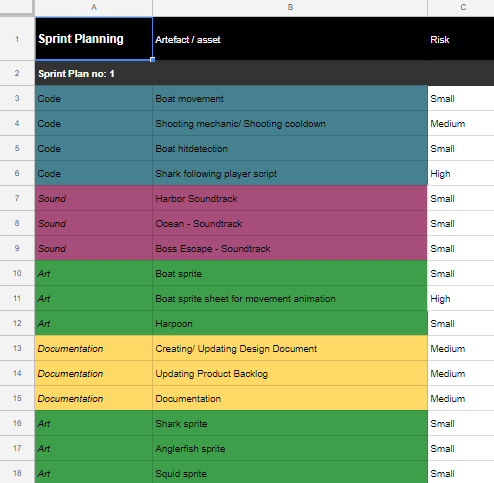This screenshot has height=483, width=494.
Task: Select row 1 header number
Action: (17, 39)
